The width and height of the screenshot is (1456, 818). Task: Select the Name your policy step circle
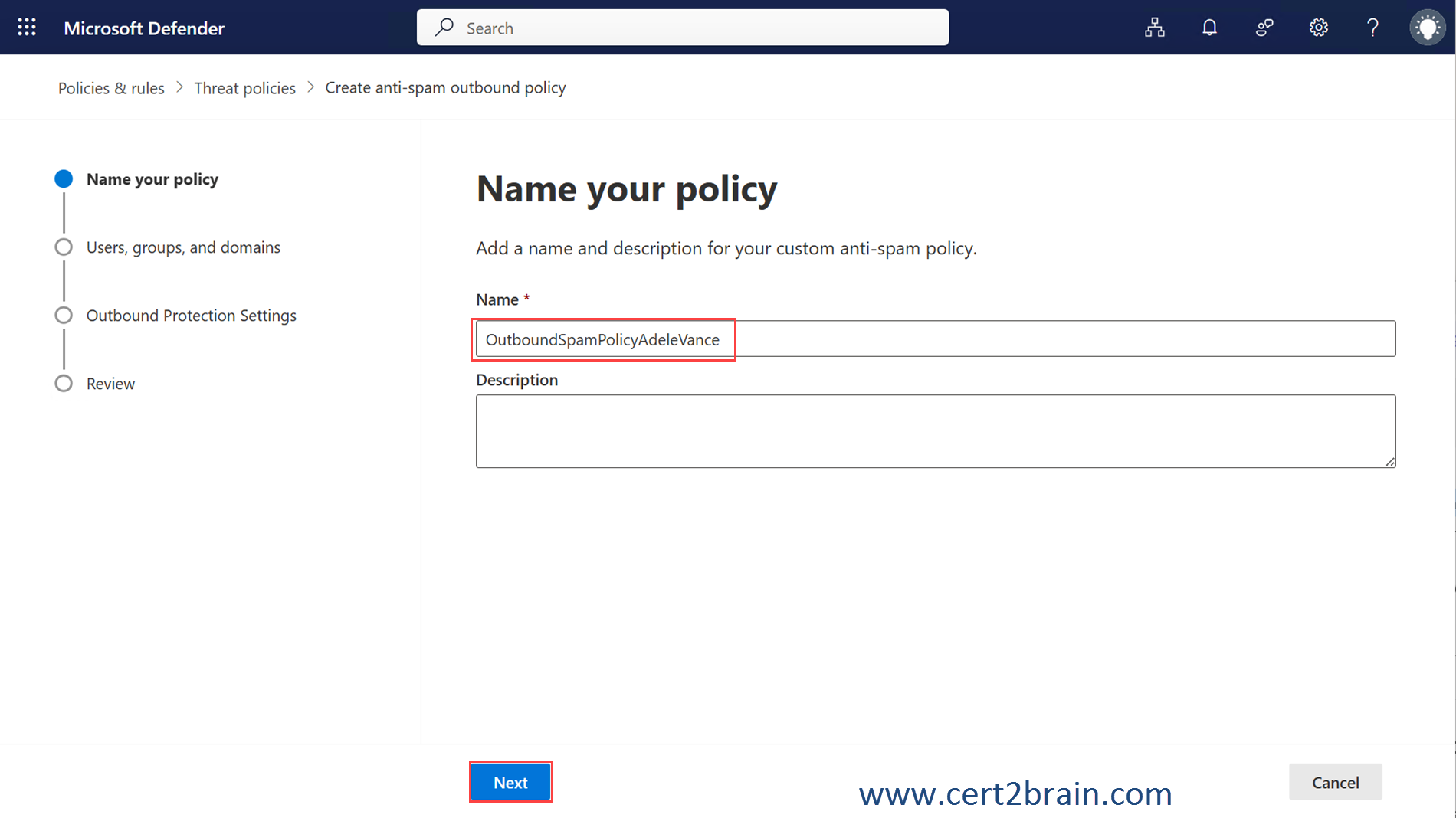64,179
